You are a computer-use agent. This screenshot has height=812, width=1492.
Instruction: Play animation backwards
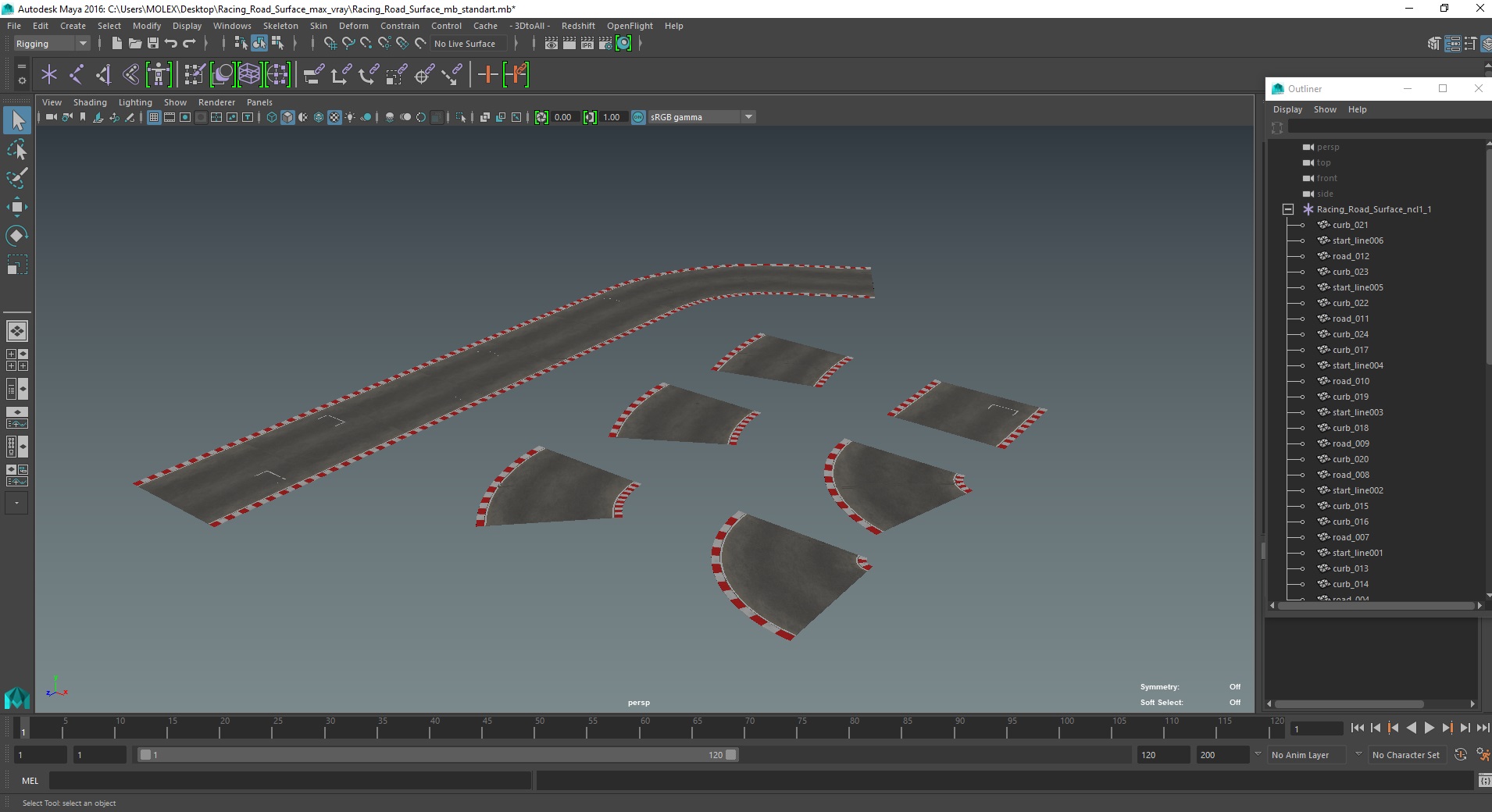click(1411, 728)
